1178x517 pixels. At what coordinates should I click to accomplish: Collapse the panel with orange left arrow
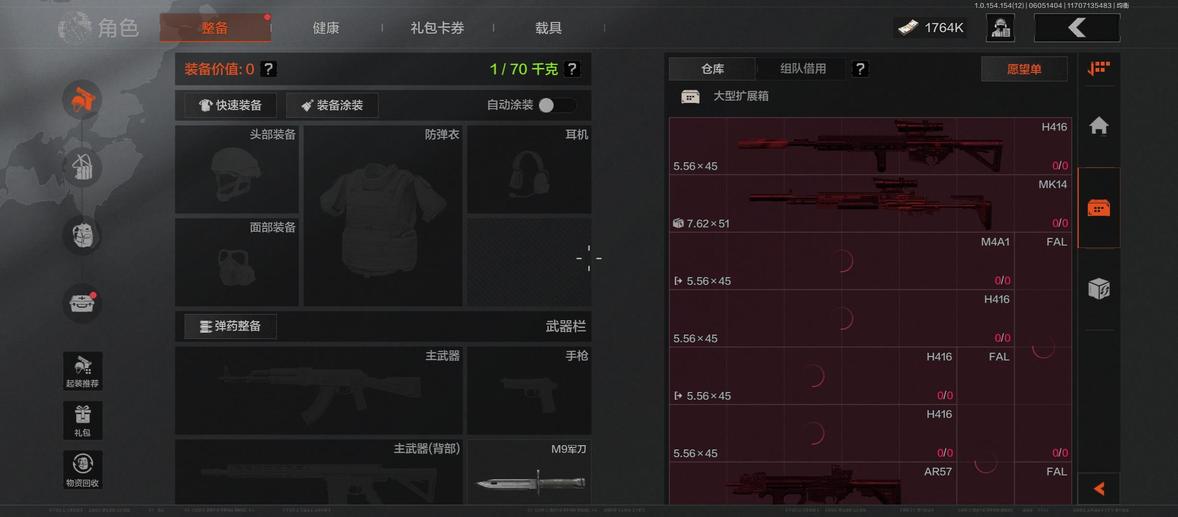point(1098,489)
